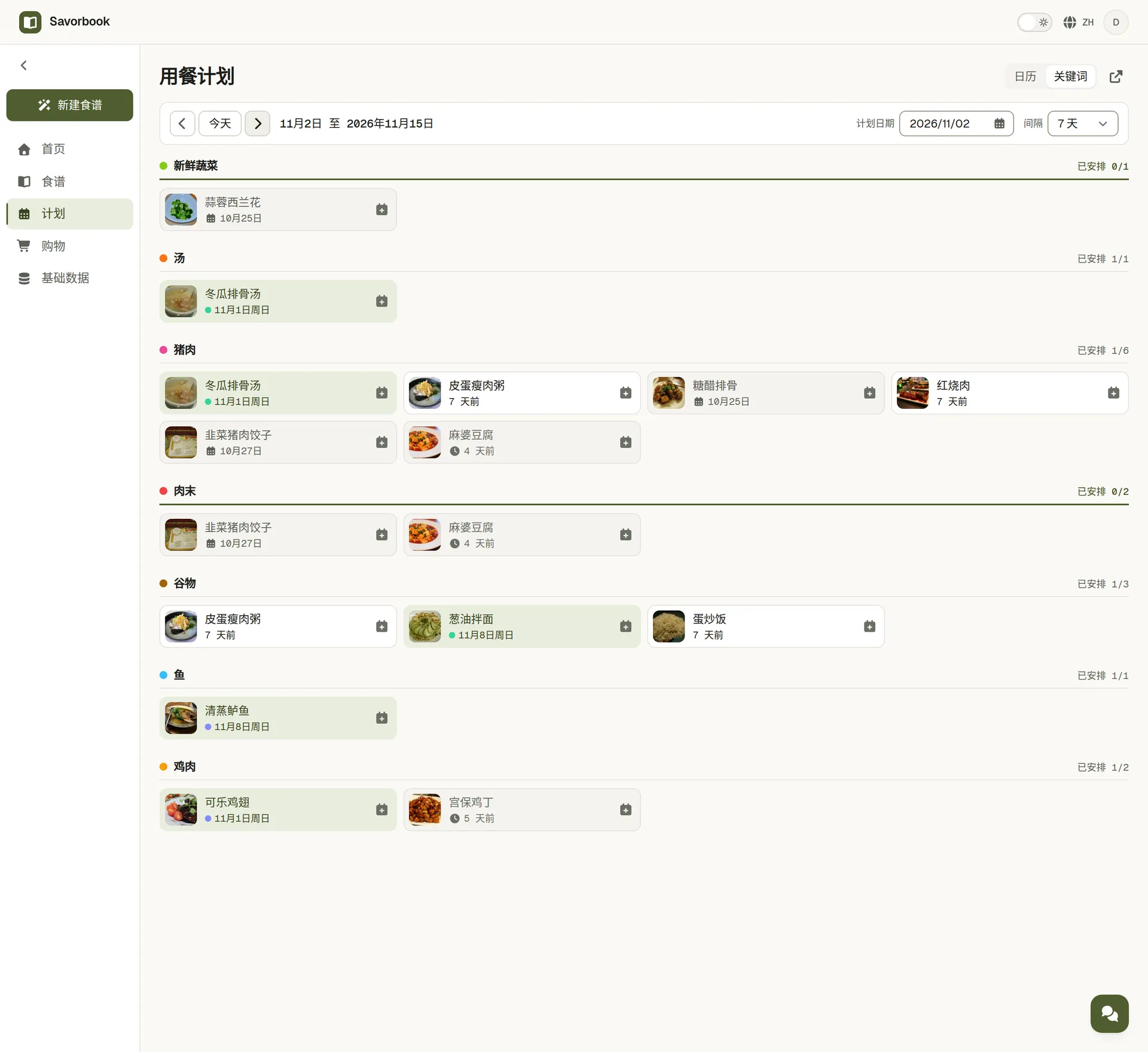Open the chat bubble assistant button

click(x=1109, y=1013)
